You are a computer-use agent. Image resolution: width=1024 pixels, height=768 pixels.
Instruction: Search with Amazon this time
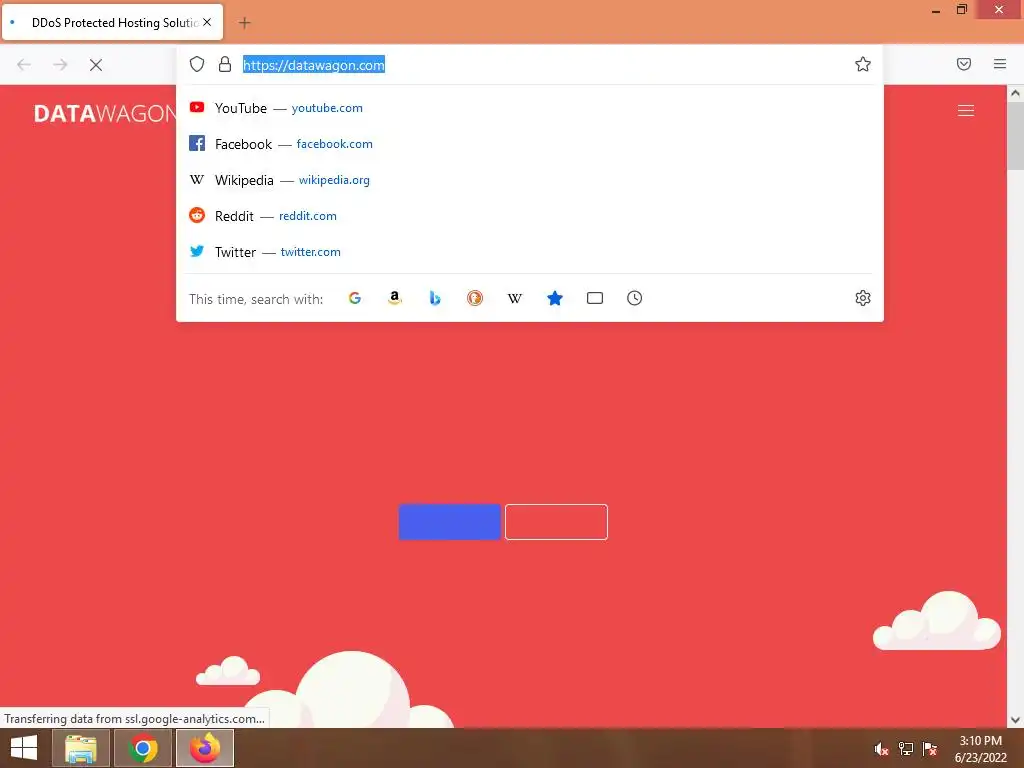[x=394, y=298]
